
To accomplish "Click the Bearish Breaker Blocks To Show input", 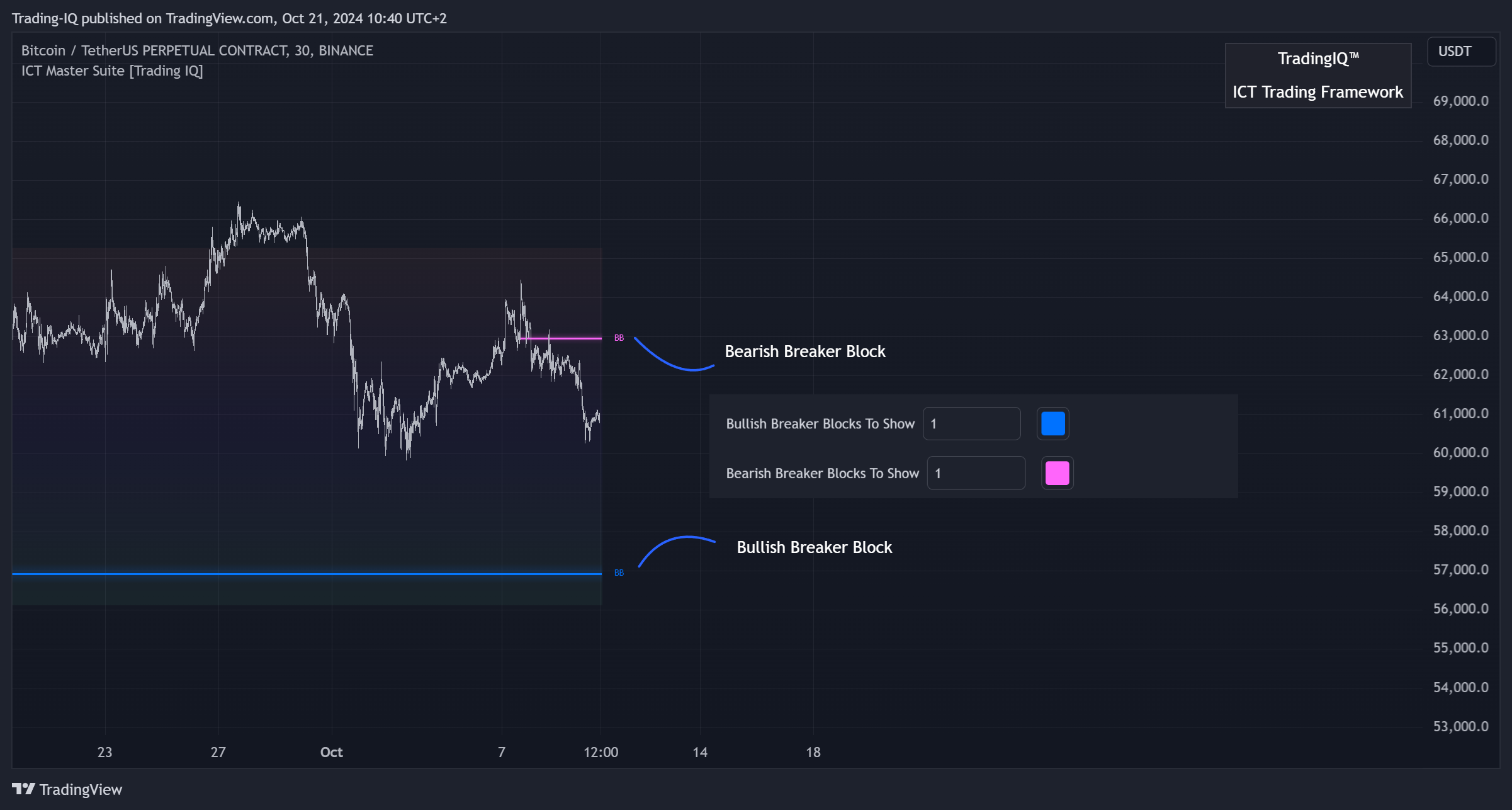I will [976, 473].
